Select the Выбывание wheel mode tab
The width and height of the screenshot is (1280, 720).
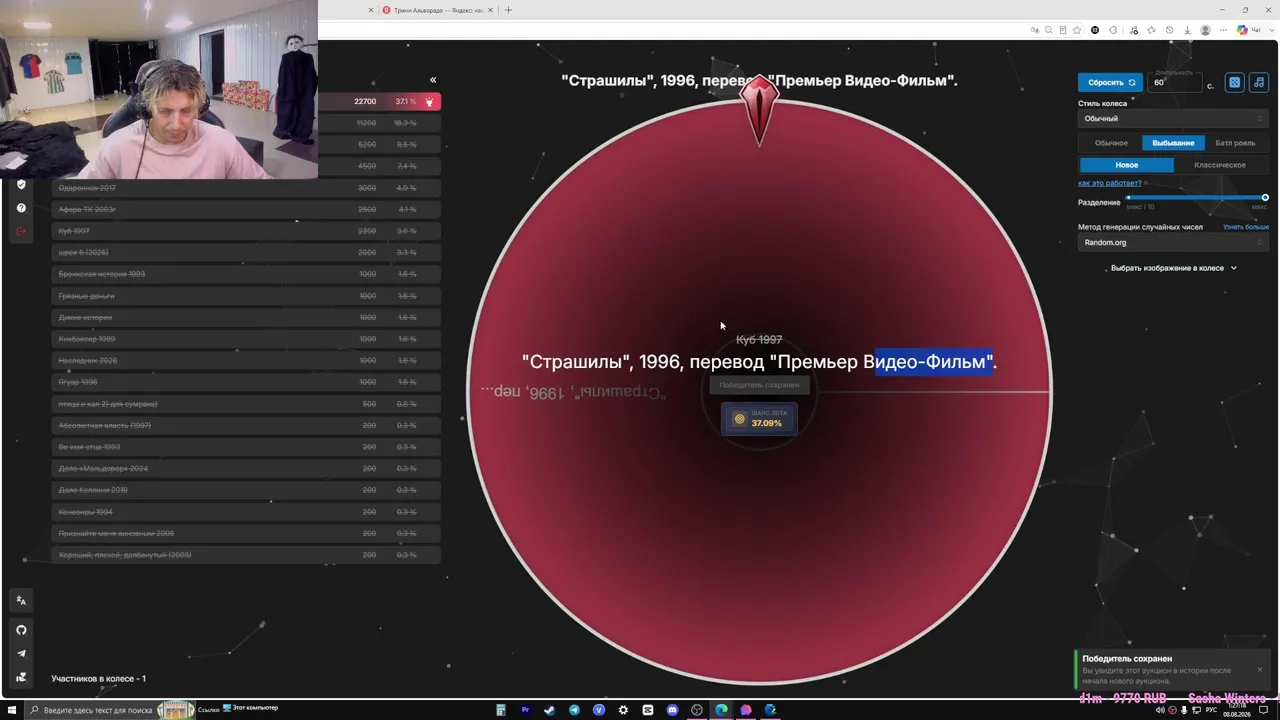1173,143
